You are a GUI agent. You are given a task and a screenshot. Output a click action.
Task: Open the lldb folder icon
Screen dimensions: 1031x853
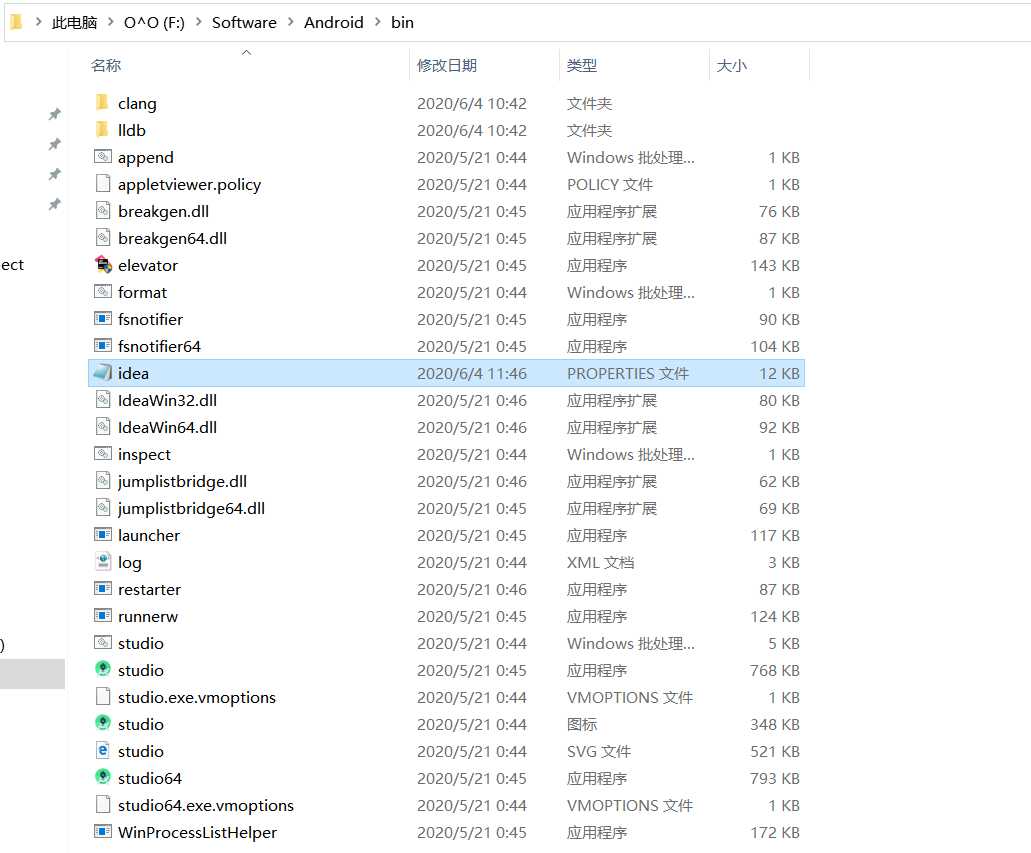pos(102,130)
